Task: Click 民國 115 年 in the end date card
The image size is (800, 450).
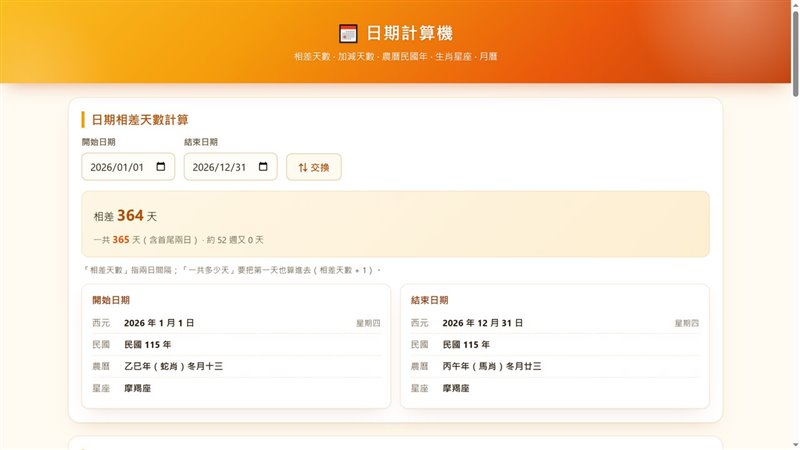Action: (466, 345)
